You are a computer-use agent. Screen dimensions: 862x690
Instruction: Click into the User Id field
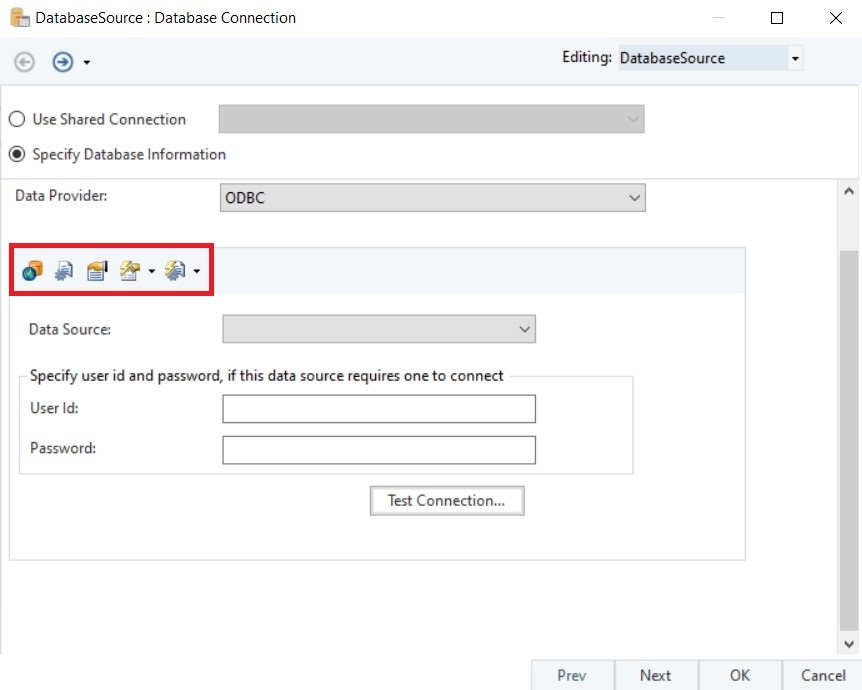pyautogui.click(x=379, y=409)
